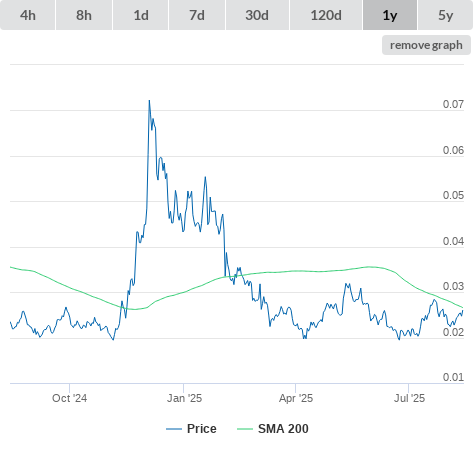Switch to the 8h time range

pos(84,15)
